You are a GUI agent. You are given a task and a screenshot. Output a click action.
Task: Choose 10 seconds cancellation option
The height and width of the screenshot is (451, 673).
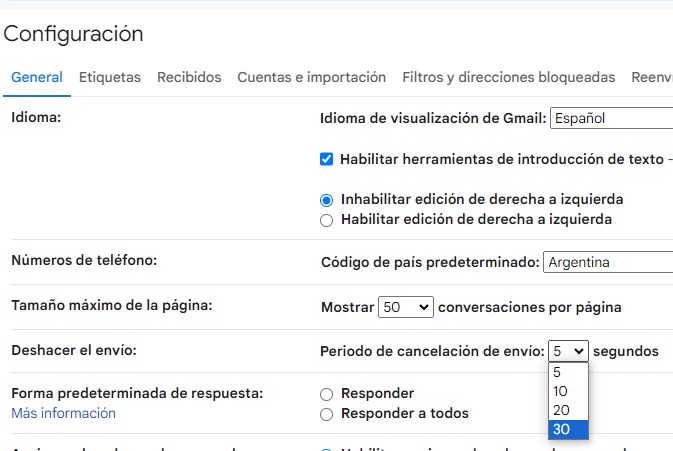pos(568,391)
